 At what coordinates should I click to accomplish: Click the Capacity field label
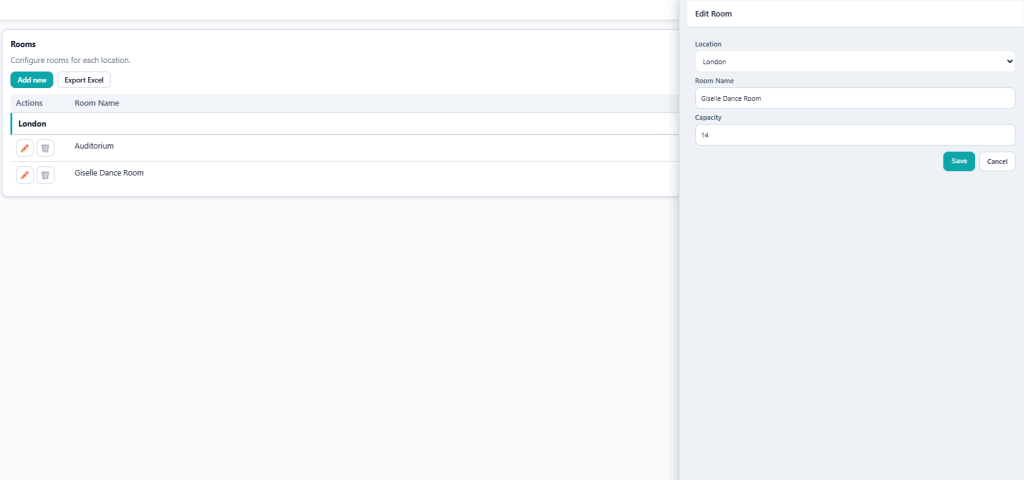tap(708, 118)
